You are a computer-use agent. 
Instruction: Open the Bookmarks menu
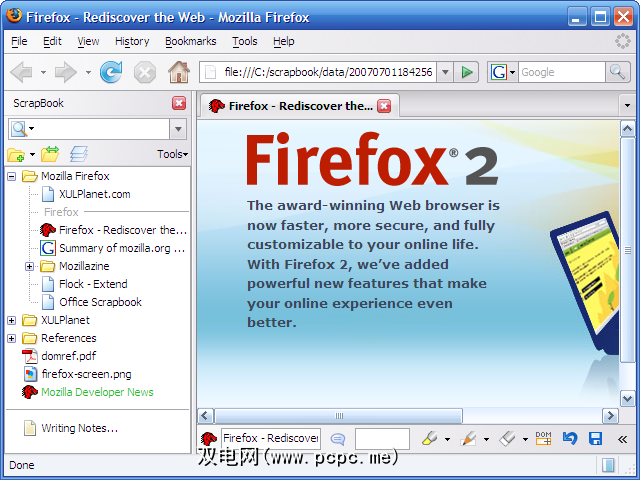191,42
